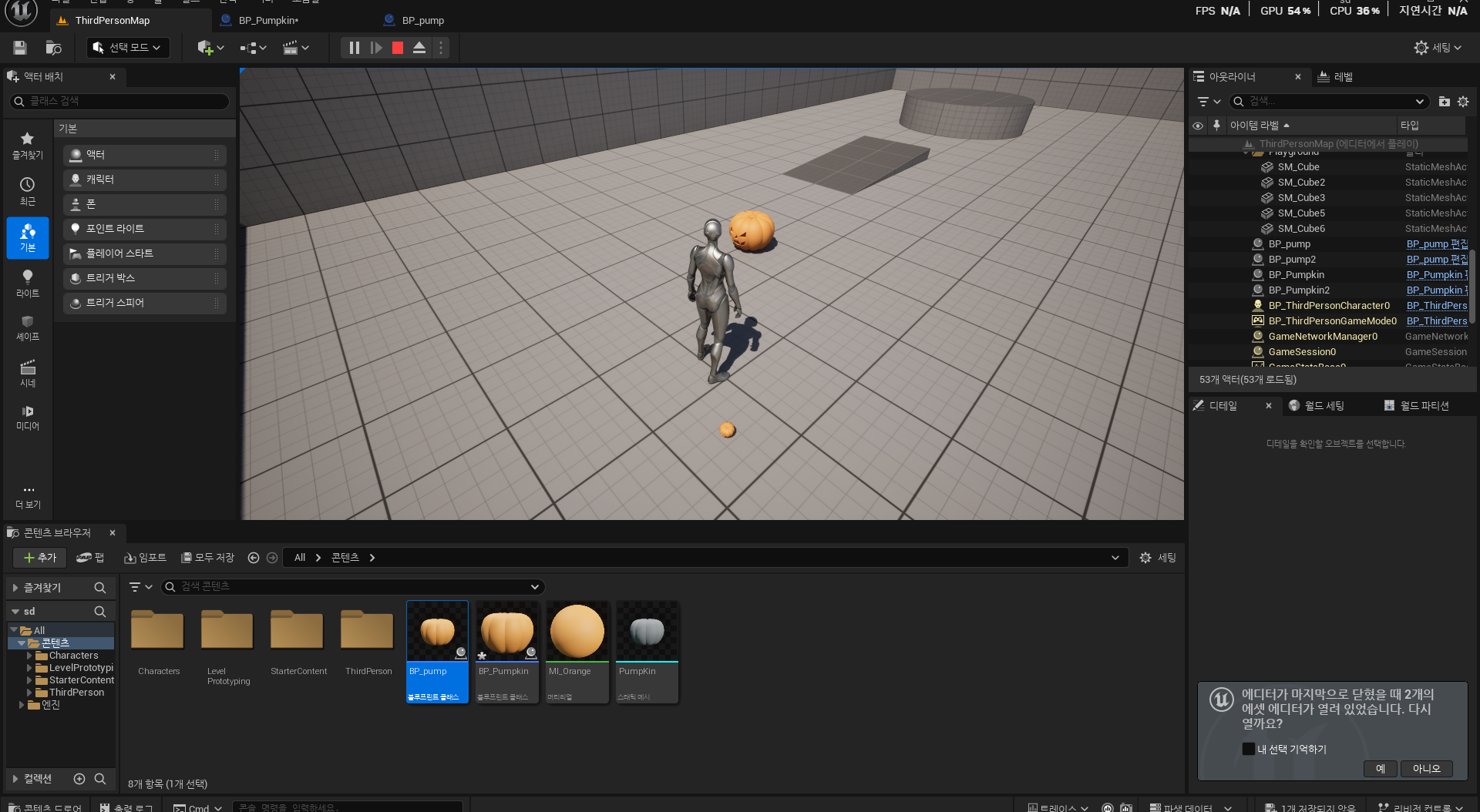1480x812 pixels.
Task: Select the MI_Orange material thumbnail
Action: pos(577,652)
